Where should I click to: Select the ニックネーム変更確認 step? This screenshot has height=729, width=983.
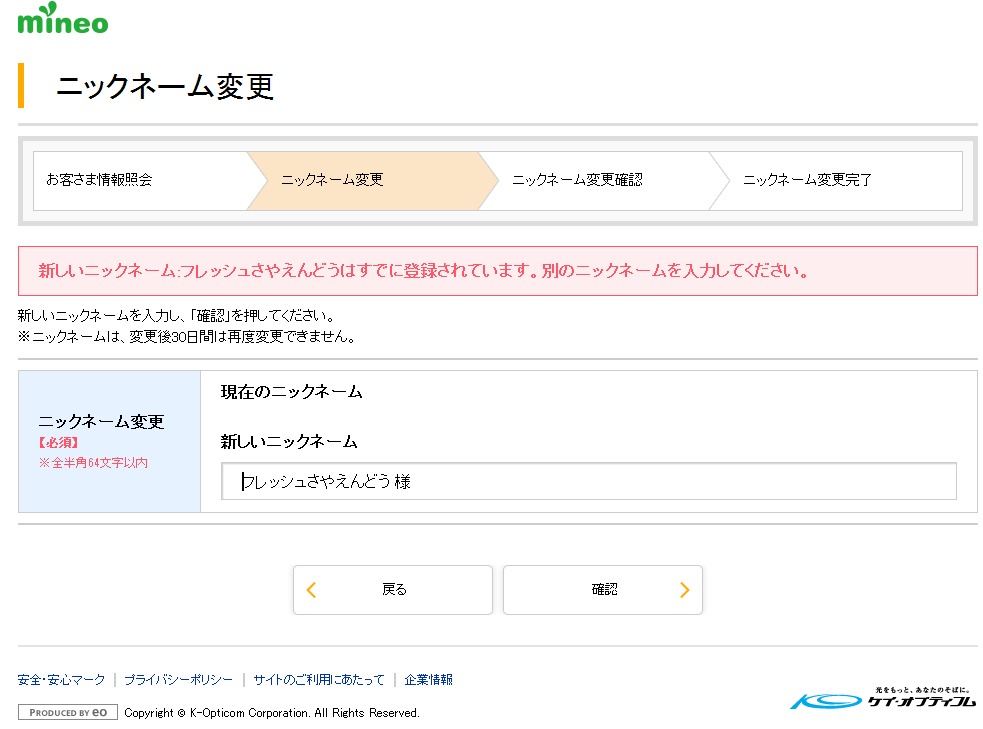click(577, 180)
